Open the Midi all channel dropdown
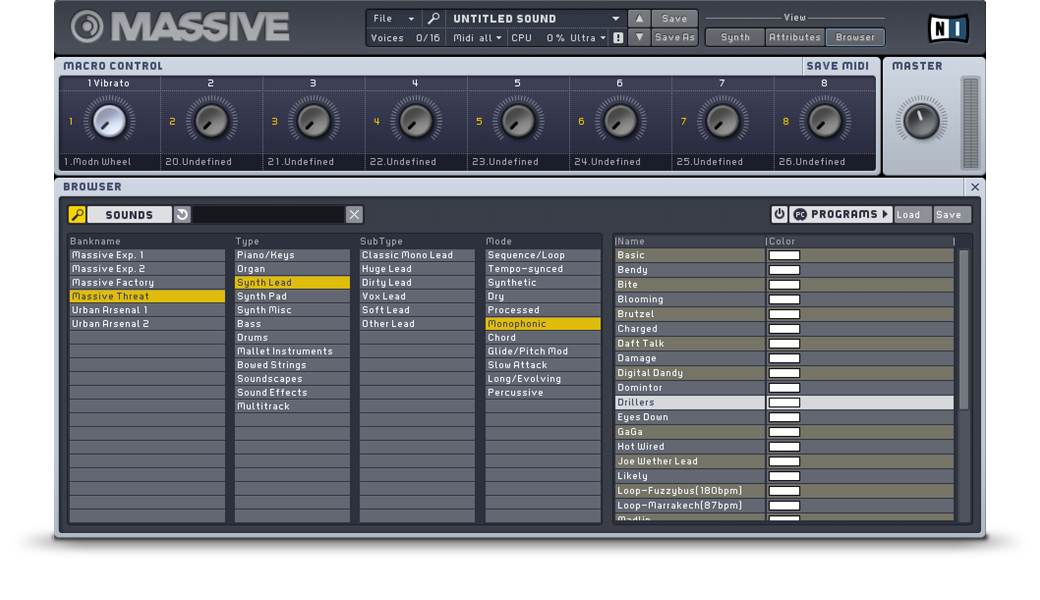The image size is (1040, 600). pos(478,38)
